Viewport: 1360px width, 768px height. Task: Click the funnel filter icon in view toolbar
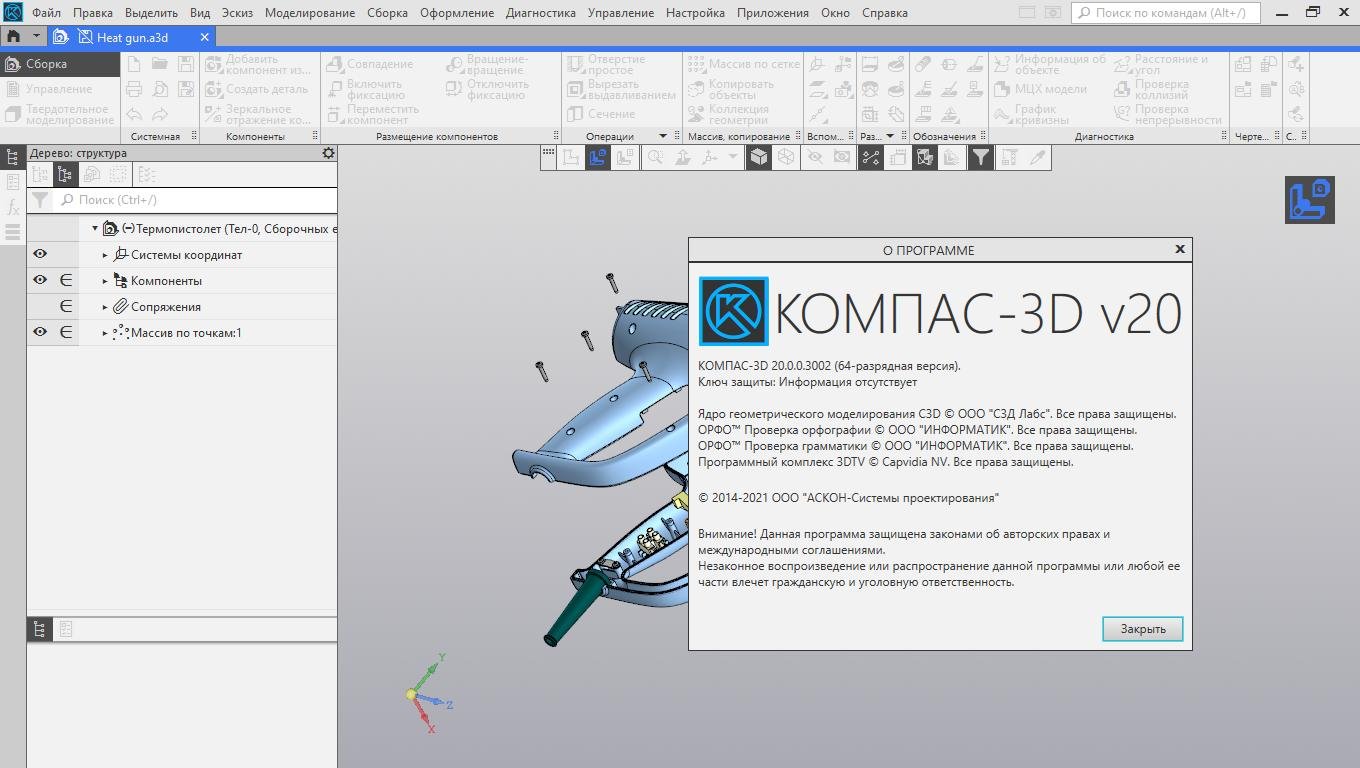pos(981,157)
